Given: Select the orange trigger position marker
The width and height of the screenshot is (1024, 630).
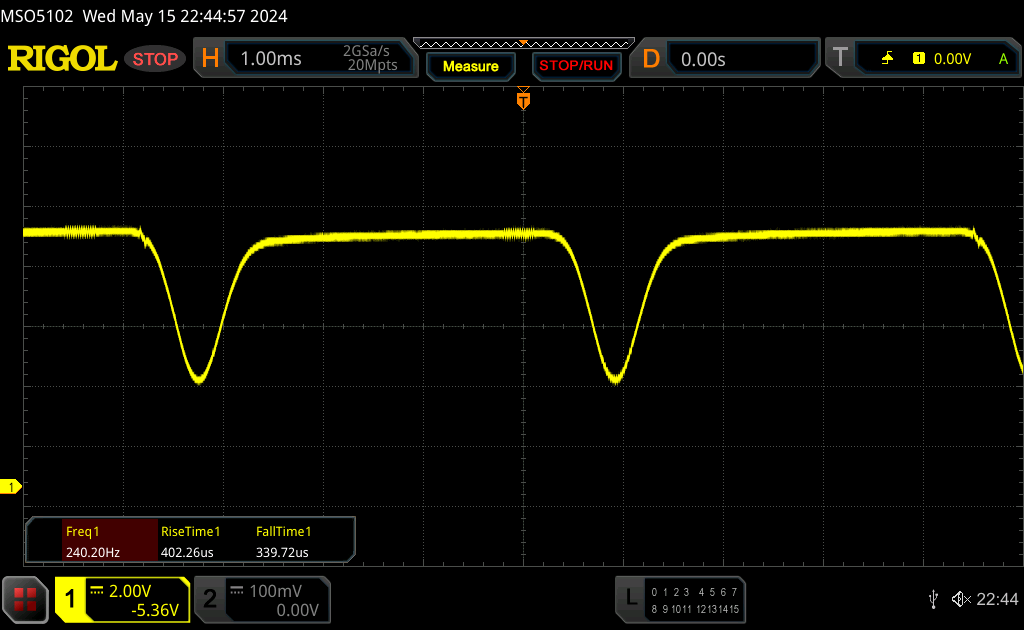Looking at the screenshot, I should [523, 100].
